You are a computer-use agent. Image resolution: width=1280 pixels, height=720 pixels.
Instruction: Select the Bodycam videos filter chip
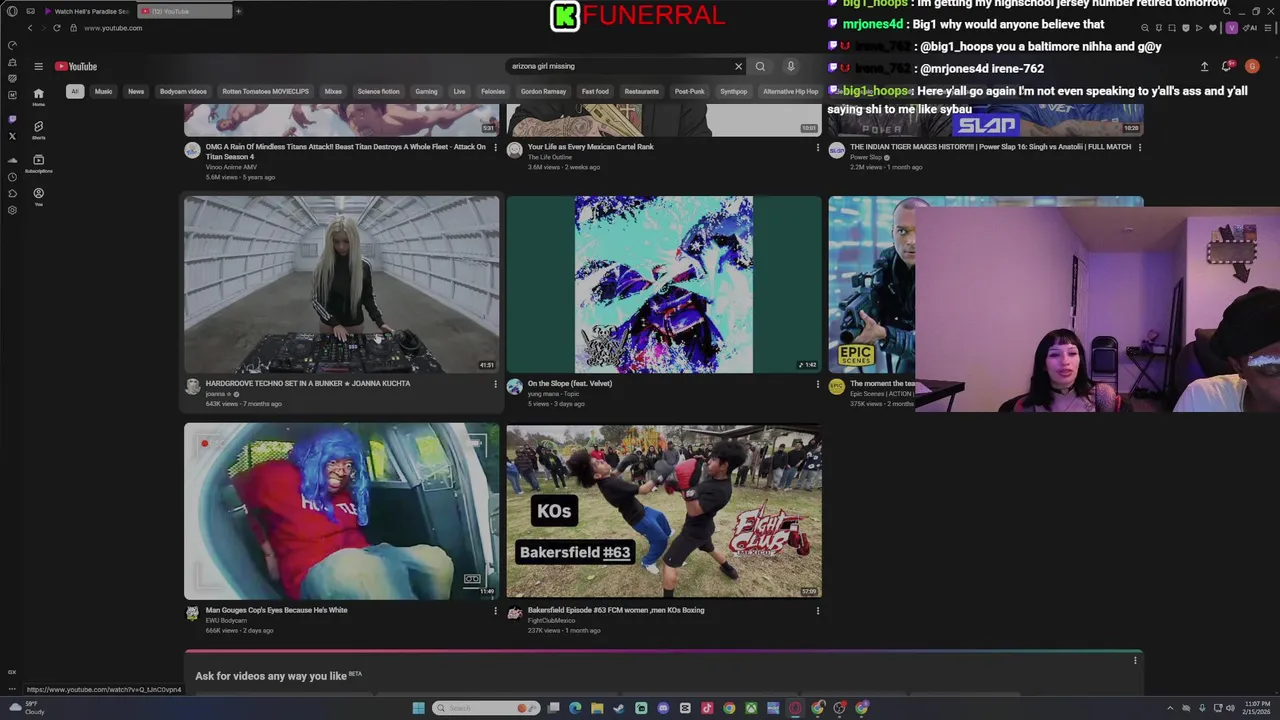pos(183,91)
